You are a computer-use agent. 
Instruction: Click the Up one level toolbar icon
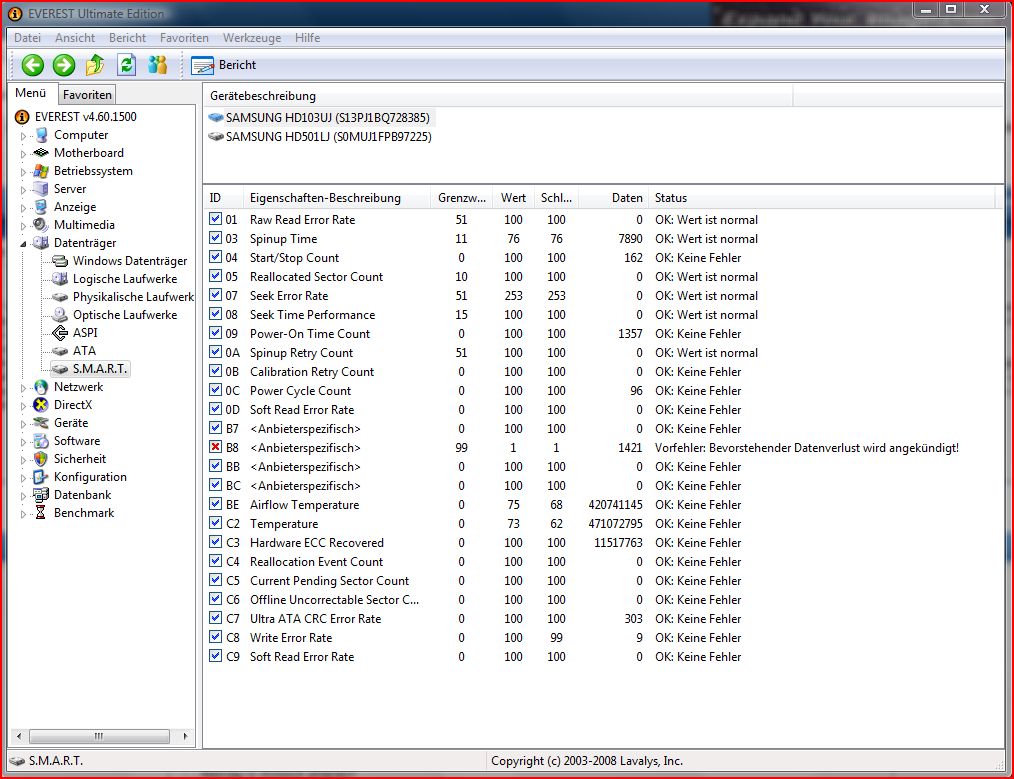pos(95,65)
